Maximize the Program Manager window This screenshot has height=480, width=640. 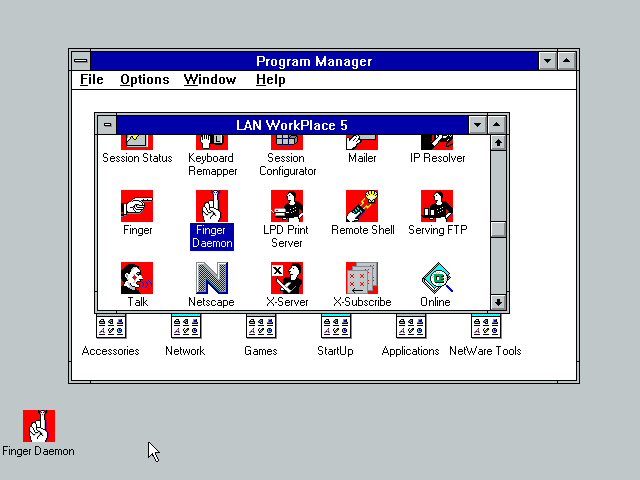click(x=567, y=61)
